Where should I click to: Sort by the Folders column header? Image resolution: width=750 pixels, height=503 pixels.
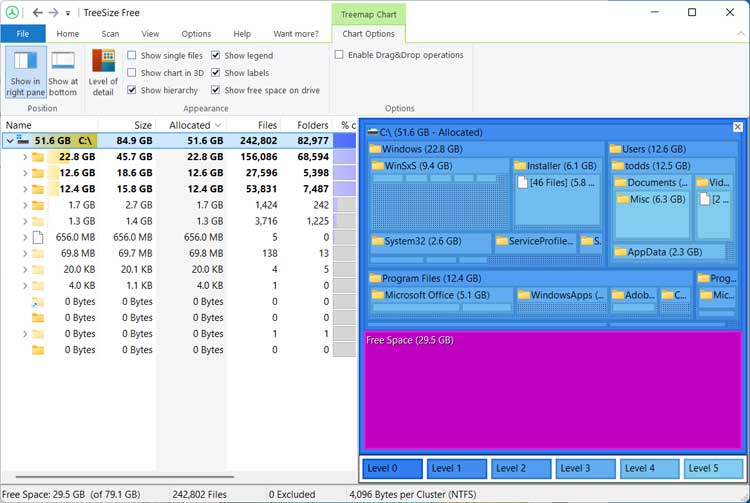tap(307, 125)
